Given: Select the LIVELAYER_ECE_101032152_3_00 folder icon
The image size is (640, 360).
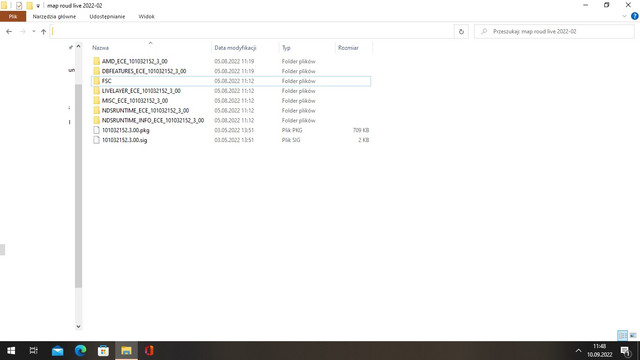Looking at the screenshot, I should (96, 91).
